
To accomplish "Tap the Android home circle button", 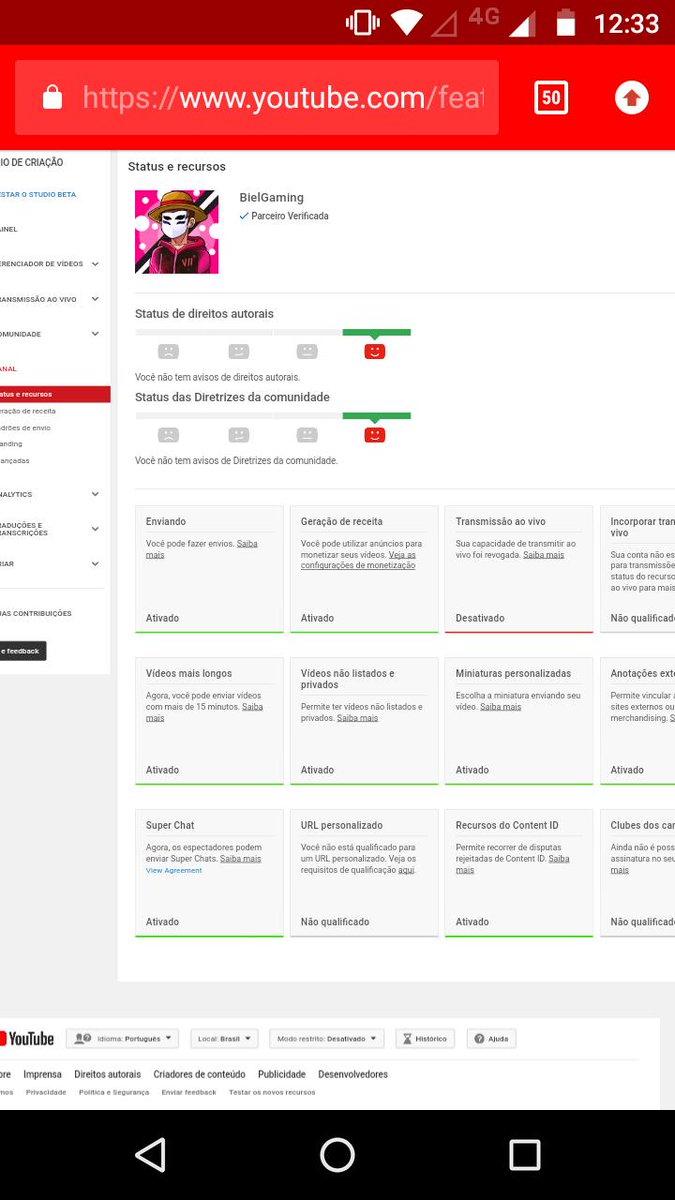I will pos(337,1155).
